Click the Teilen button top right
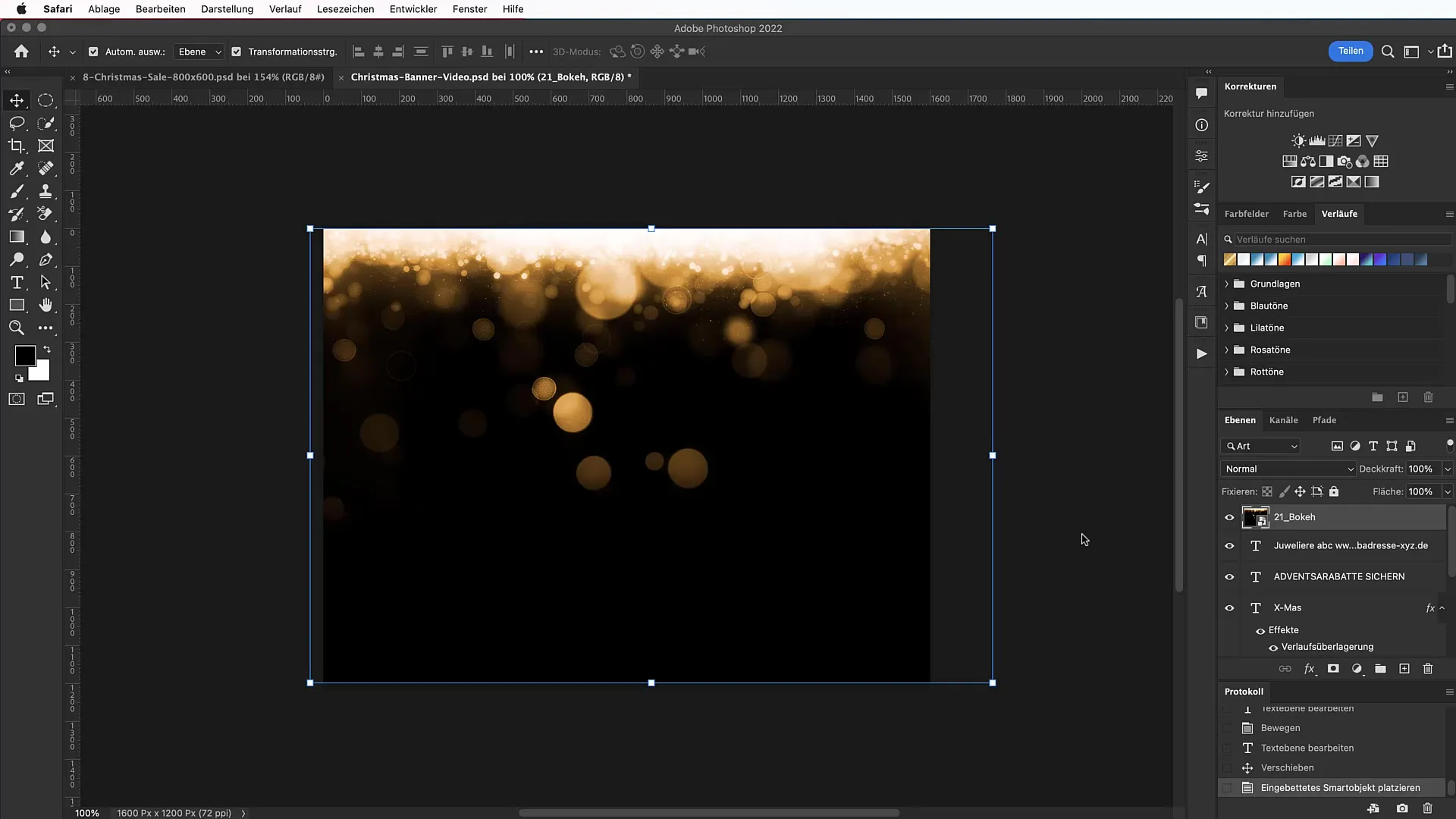 (x=1350, y=51)
